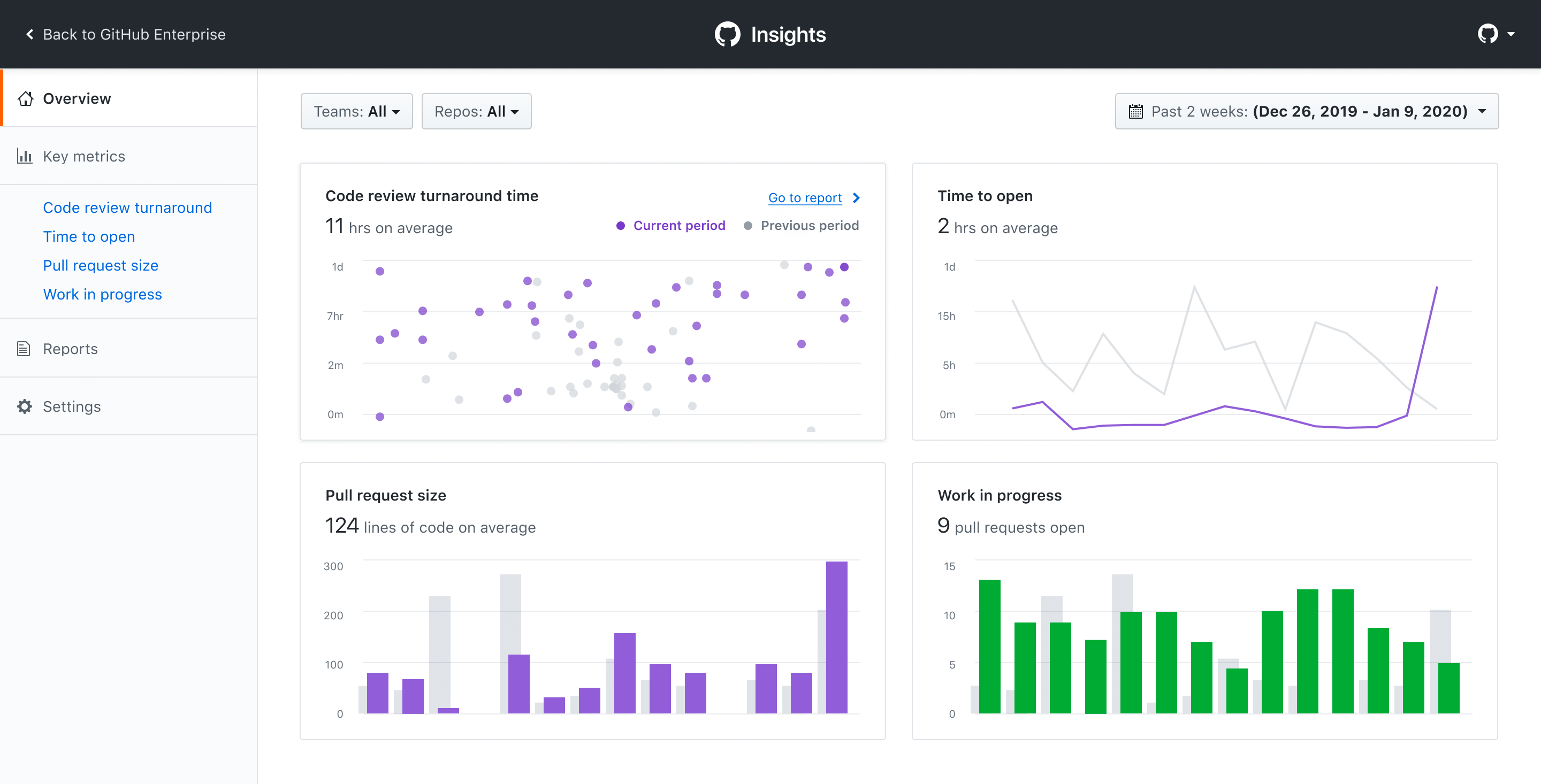Toggle current period legend dot in scatter chart

620,225
